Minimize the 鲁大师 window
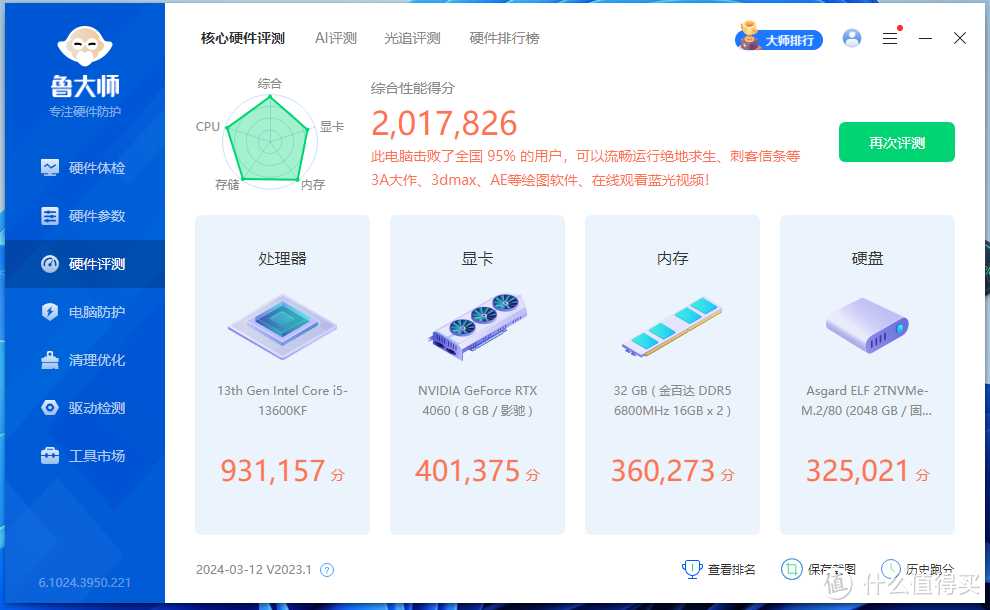Image resolution: width=990 pixels, height=610 pixels. [x=926, y=39]
